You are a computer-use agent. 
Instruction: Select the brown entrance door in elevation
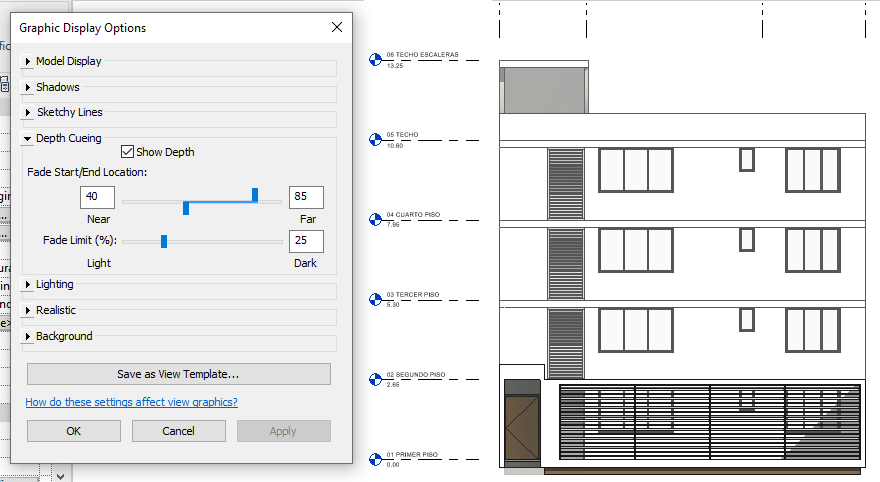pos(522,429)
